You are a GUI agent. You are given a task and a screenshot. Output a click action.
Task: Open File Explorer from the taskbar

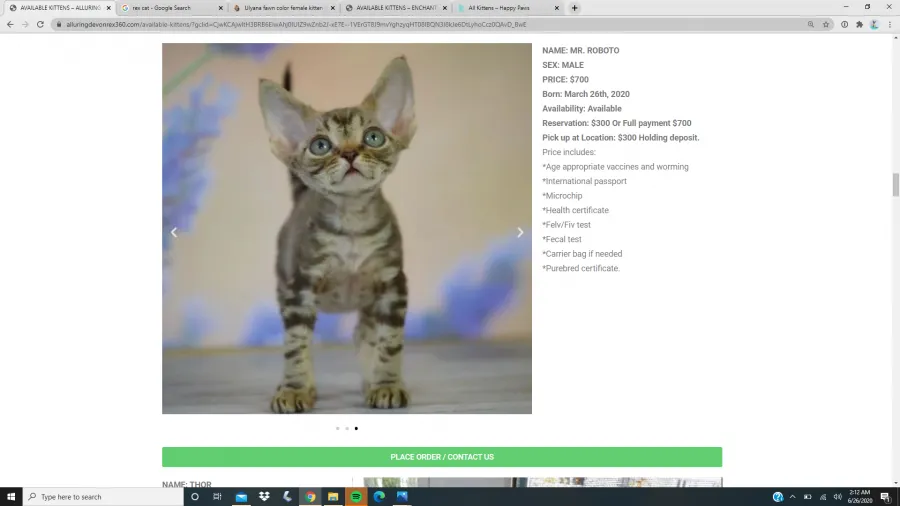pos(333,497)
